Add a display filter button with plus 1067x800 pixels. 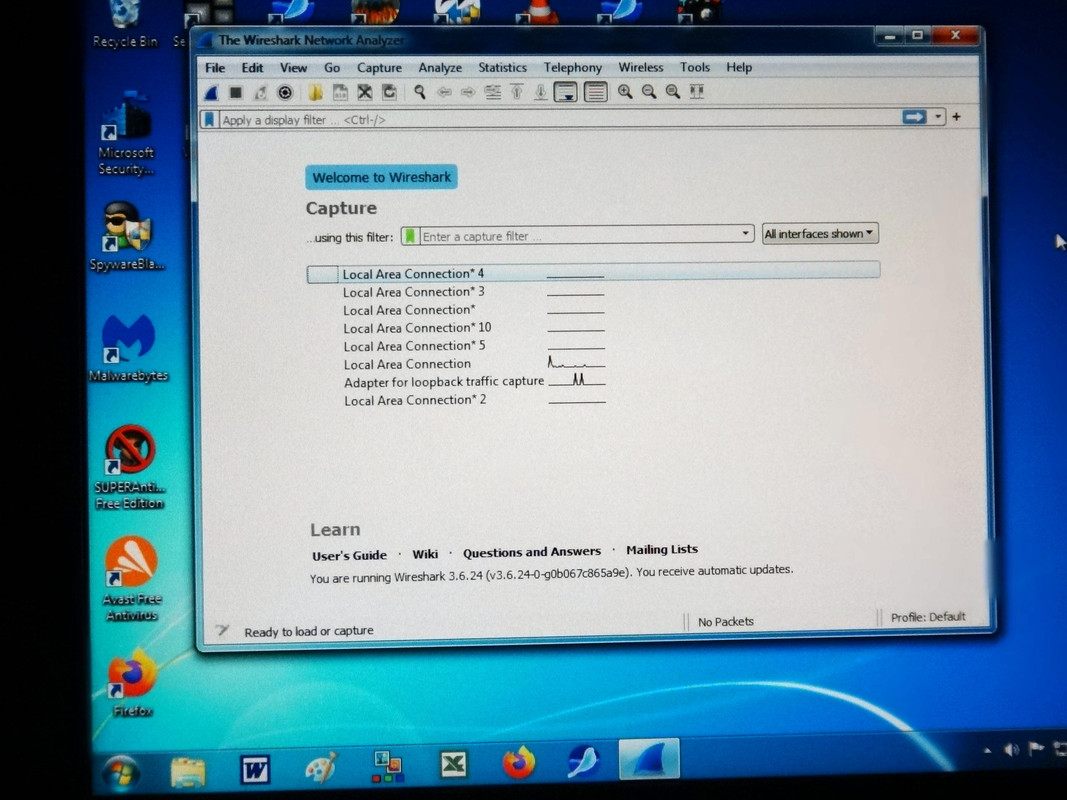957,117
